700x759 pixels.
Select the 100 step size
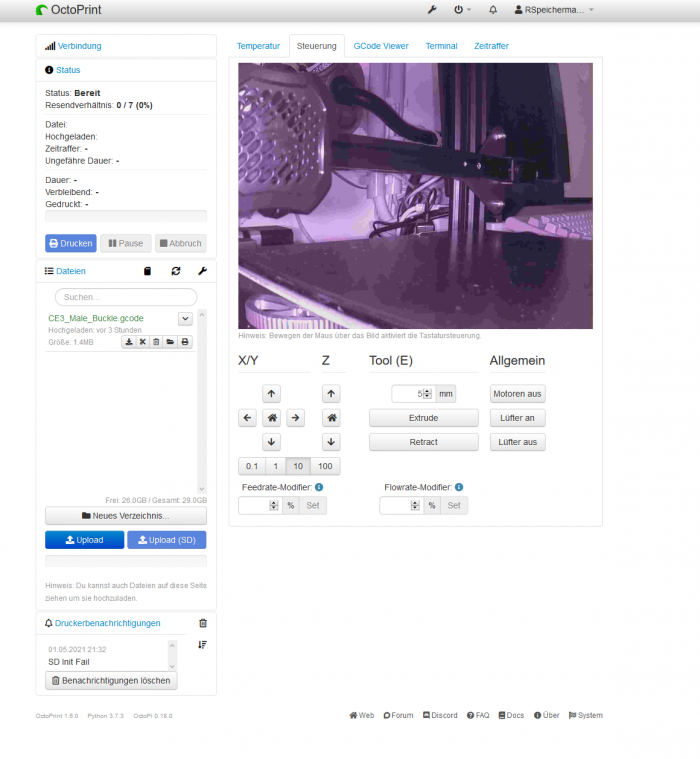pyautogui.click(x=325, y=466)
